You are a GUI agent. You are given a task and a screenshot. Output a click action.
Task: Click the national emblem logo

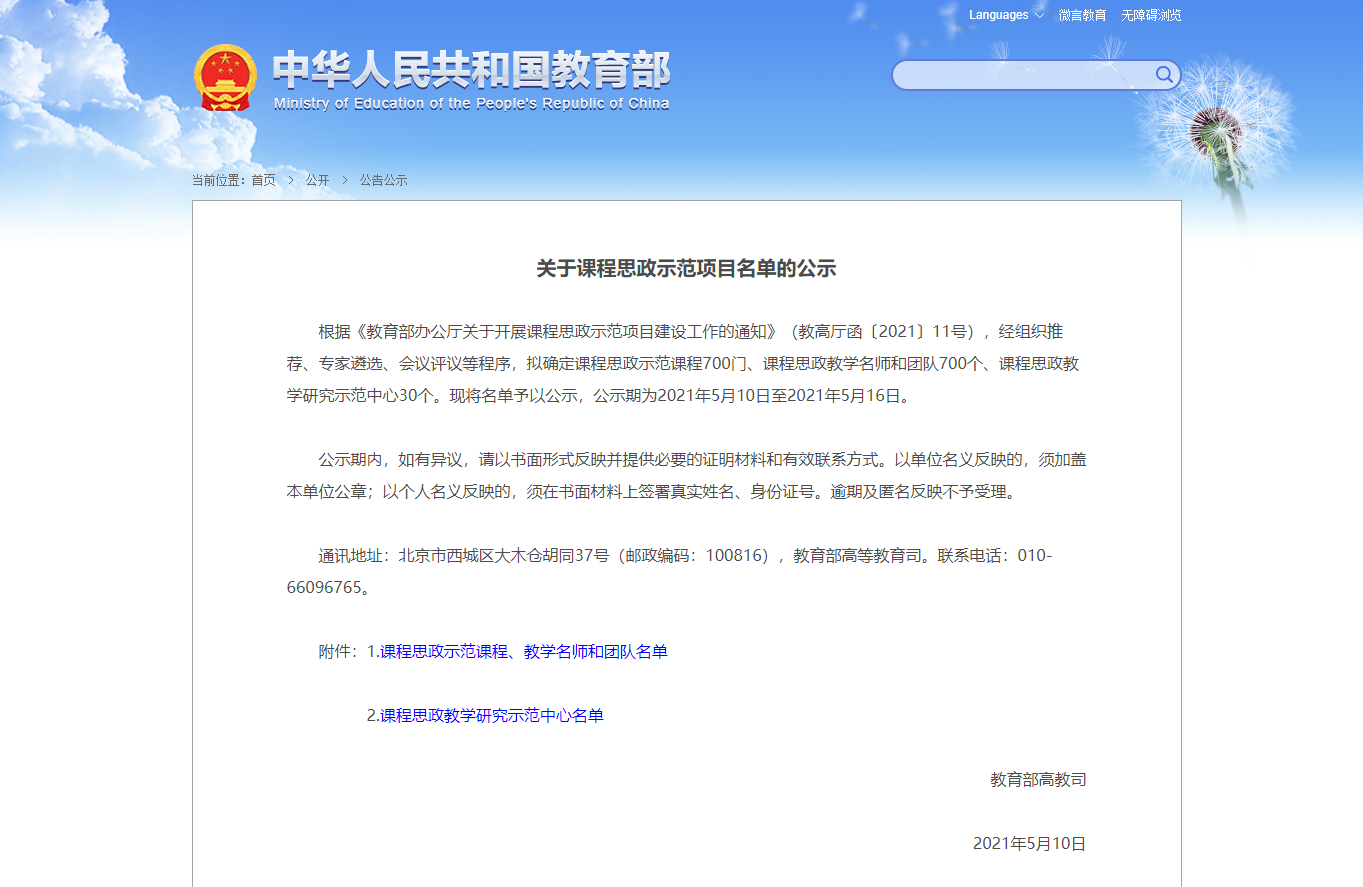click(225, 77)
